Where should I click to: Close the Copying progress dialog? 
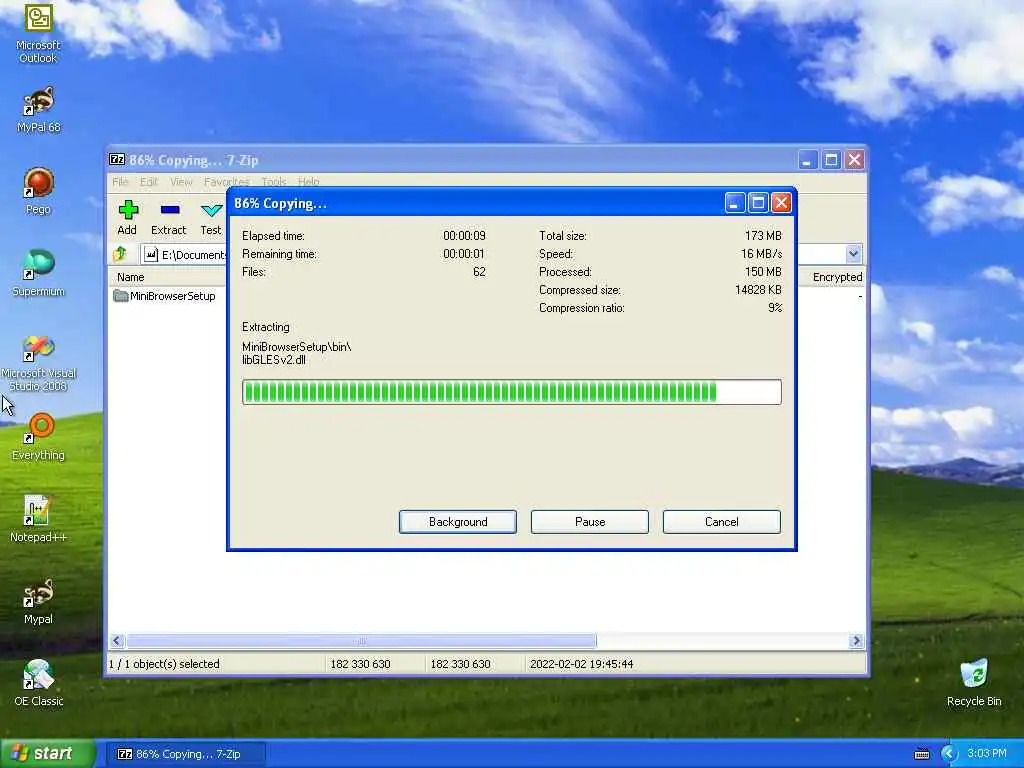781,203
